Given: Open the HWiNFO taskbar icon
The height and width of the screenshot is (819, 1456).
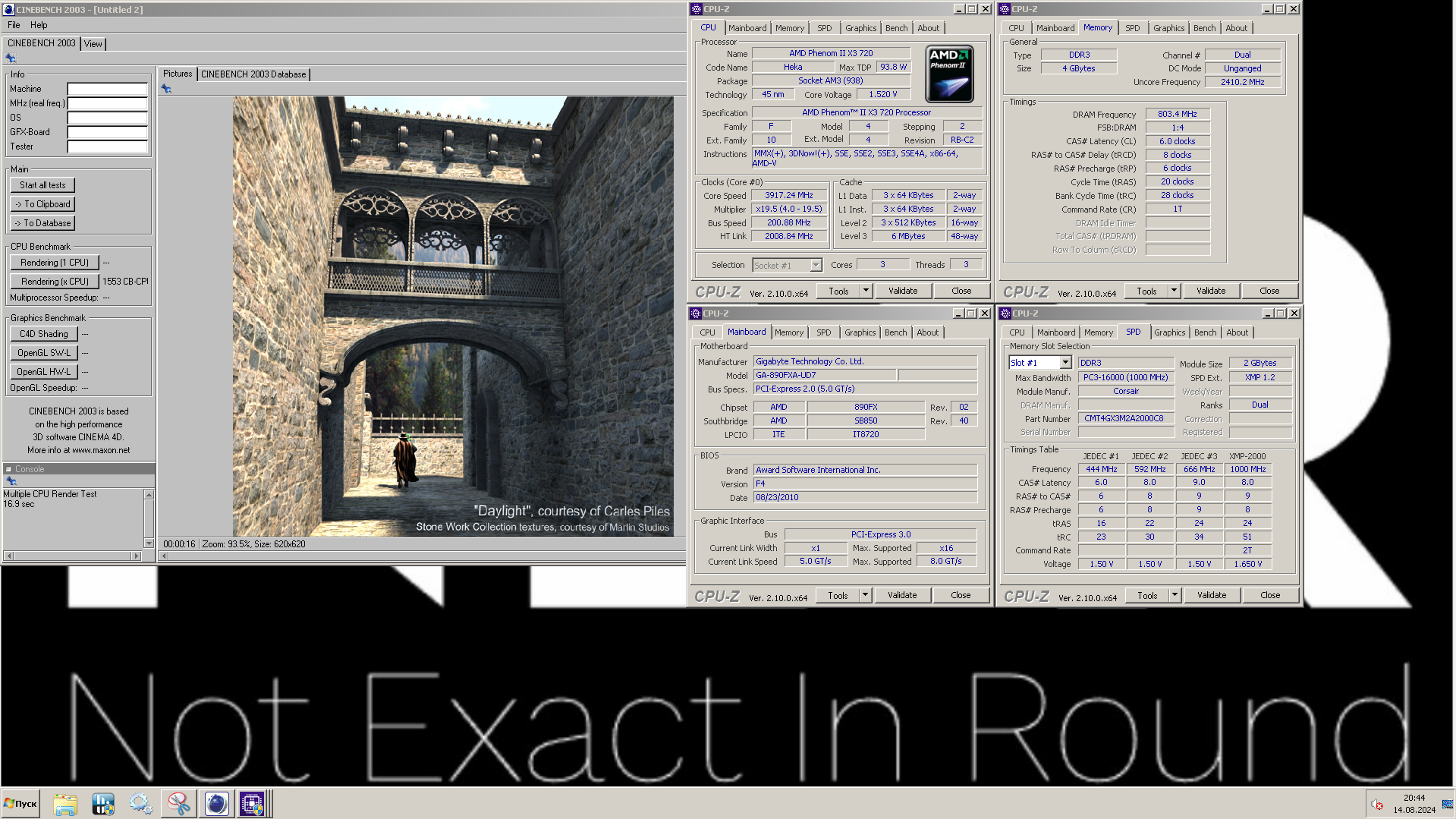Looking at the screenshot, I should pyautogui.click(x=103, y=804).
